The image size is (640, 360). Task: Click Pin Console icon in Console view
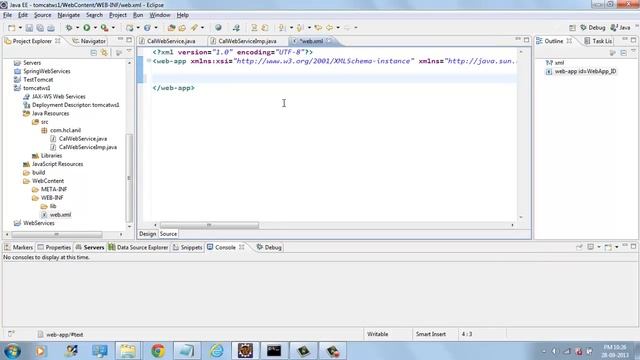(x=579, y=247)
